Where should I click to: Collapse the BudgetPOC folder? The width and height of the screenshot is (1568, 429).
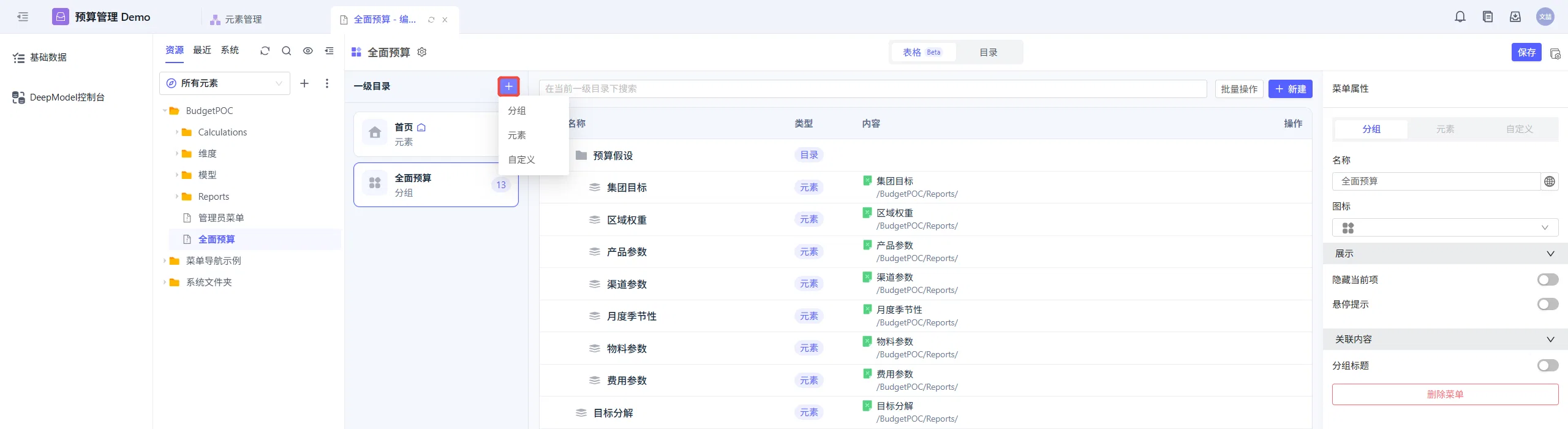165,111
